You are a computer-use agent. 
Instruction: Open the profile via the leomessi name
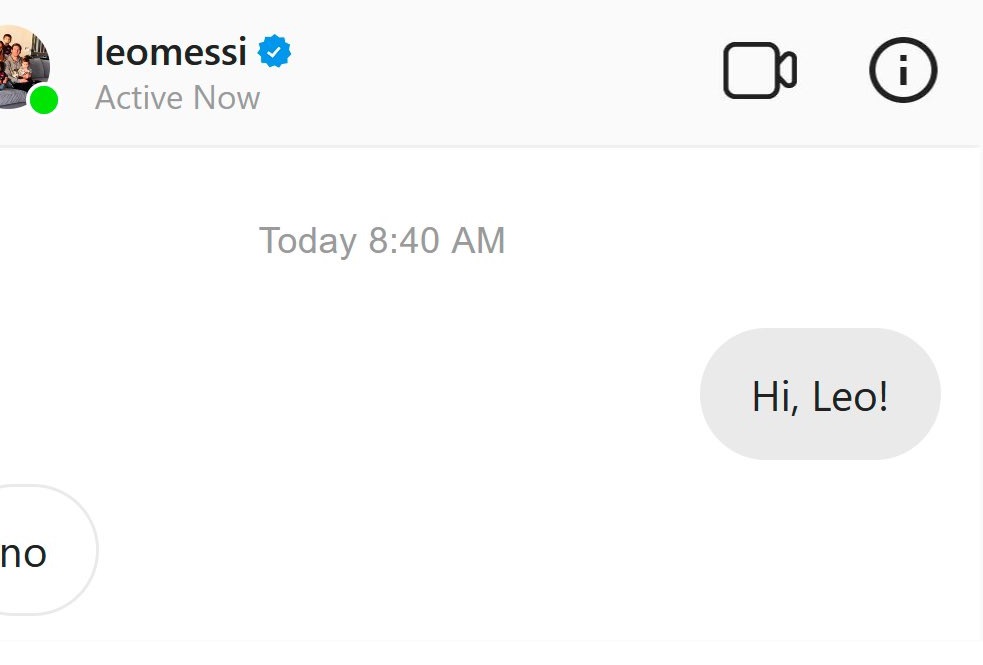pyautogui.click(x=170, y=52)
